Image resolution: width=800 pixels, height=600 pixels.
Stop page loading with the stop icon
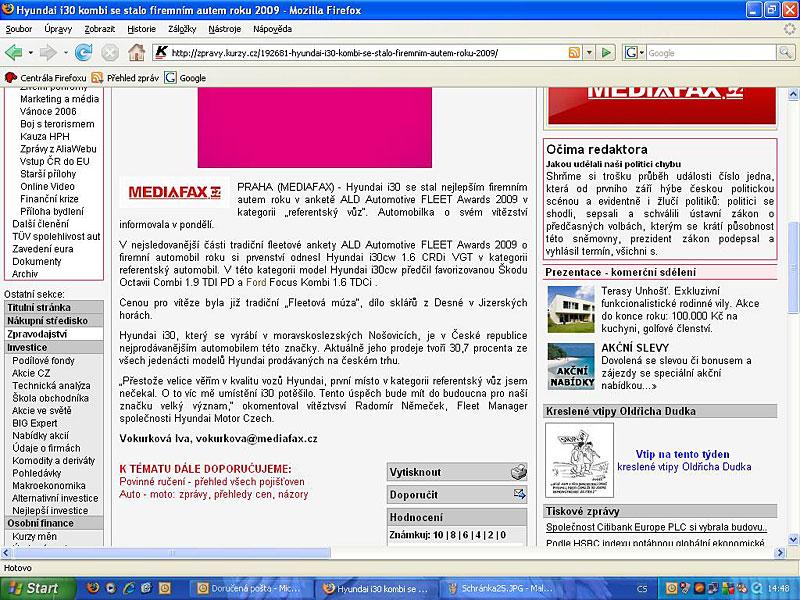tap(109, 52)
